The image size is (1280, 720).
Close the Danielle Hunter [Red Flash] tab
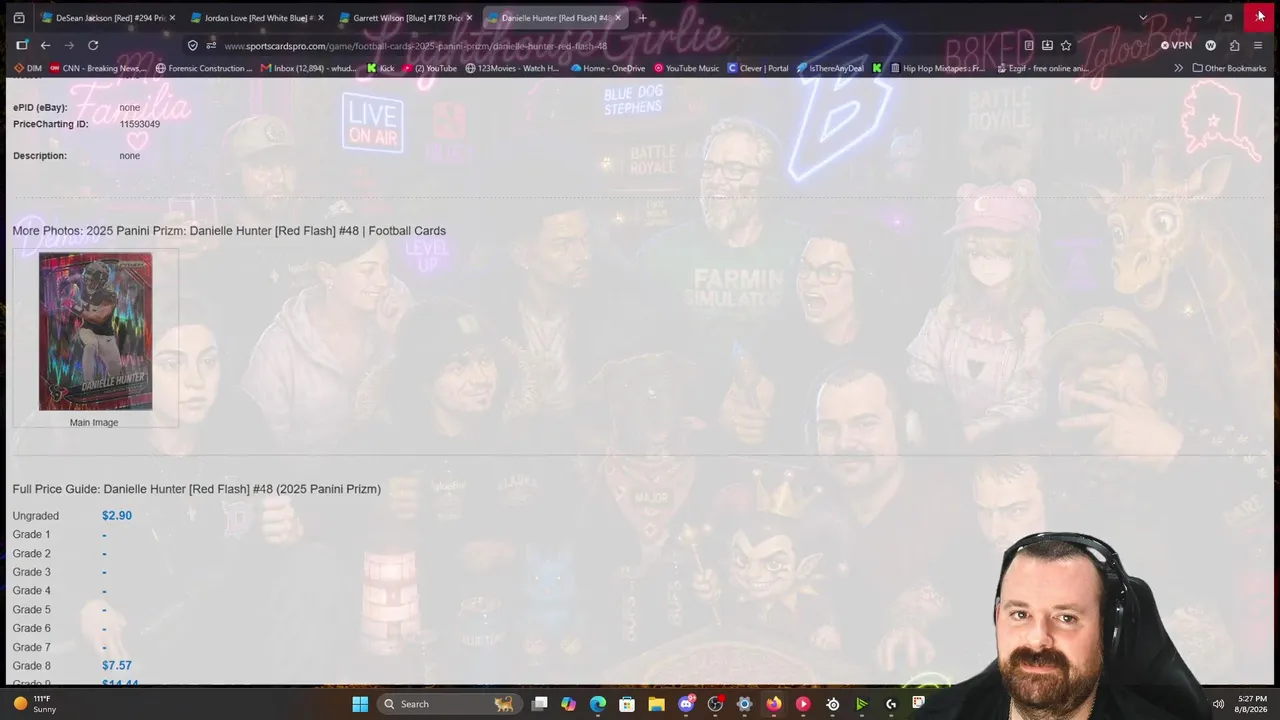pos(618,18)
